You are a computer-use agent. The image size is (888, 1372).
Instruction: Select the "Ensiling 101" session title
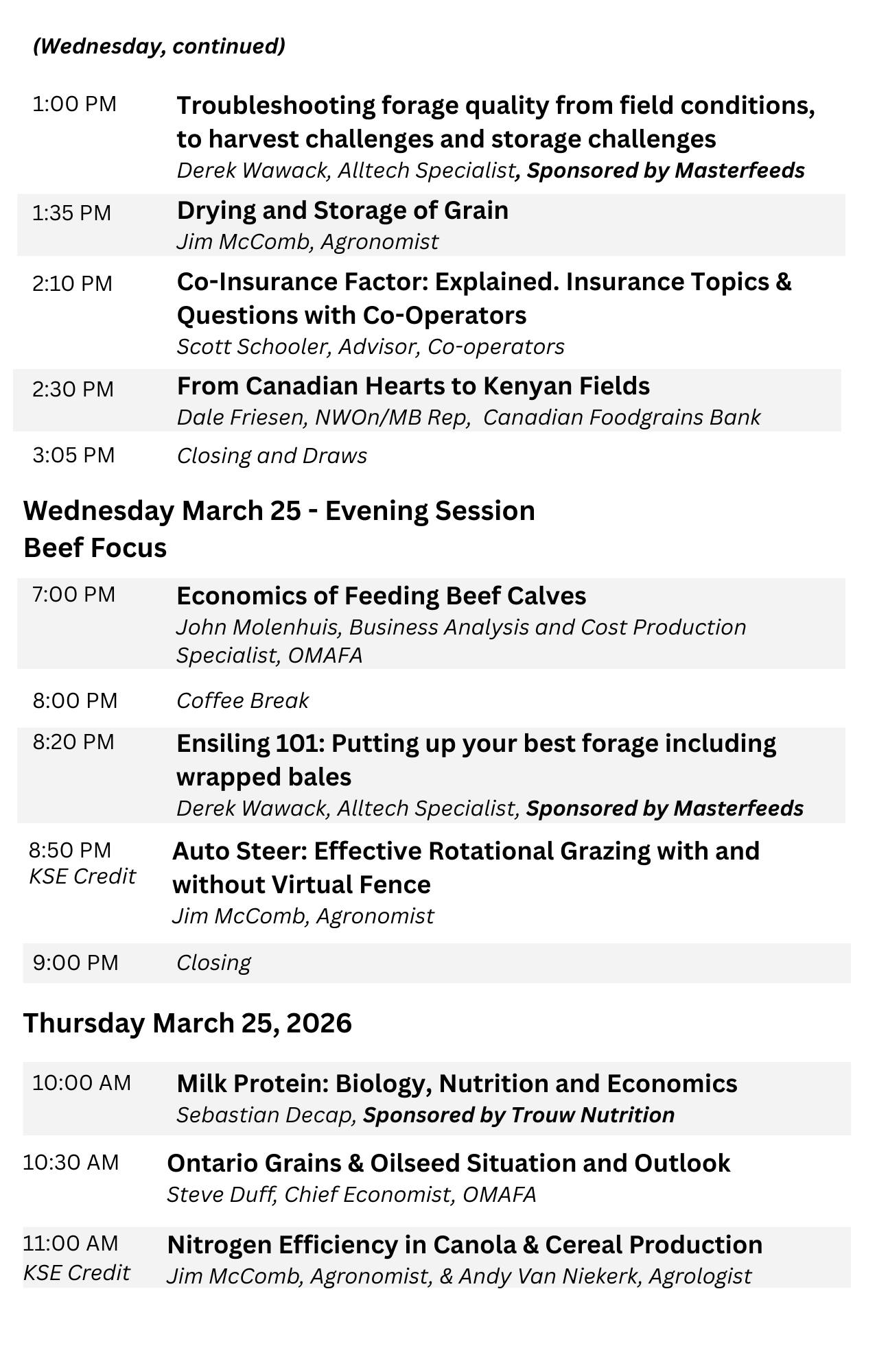point(476,759)
